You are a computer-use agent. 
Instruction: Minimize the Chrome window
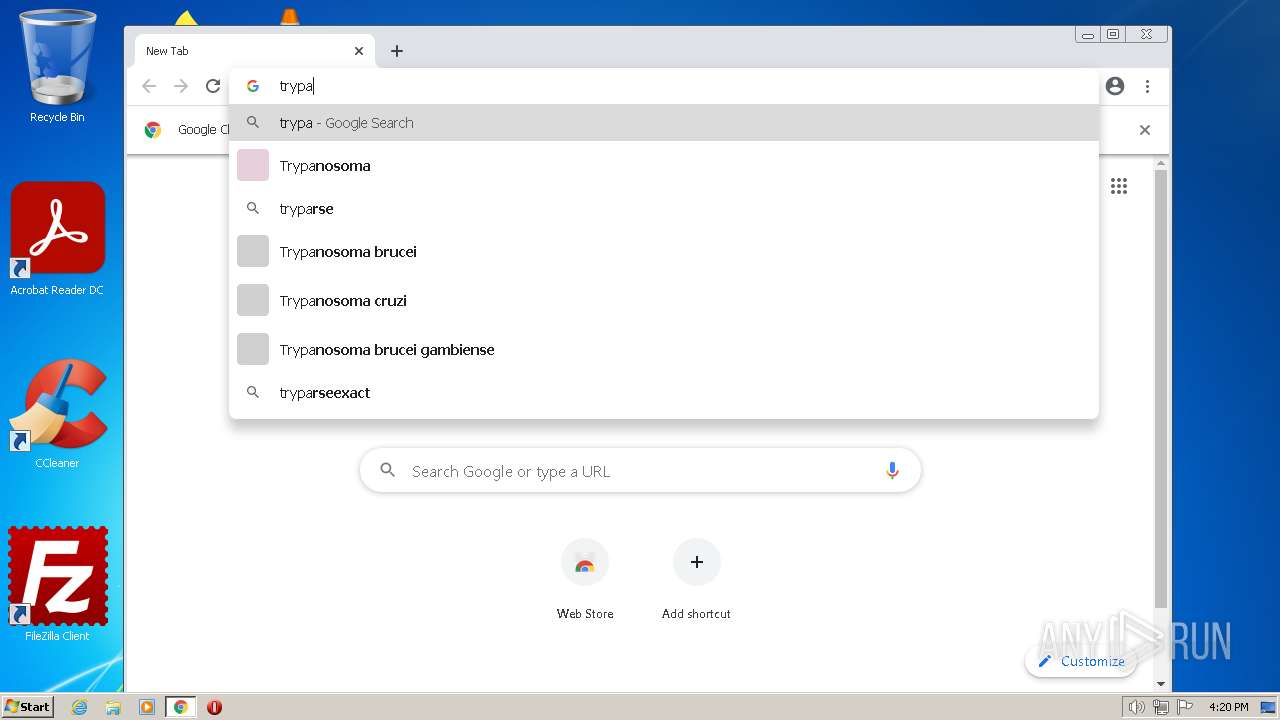pos(1088,35)
